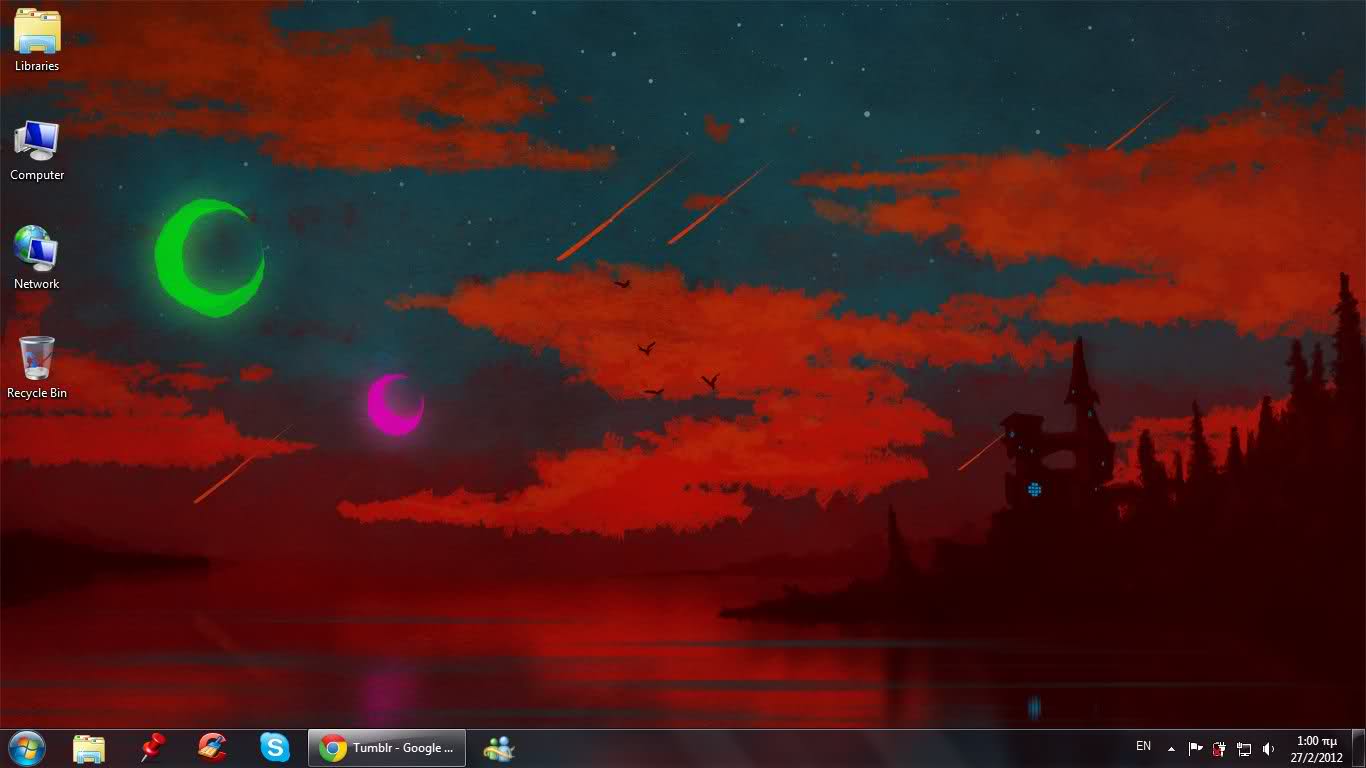
Task: Click the Show Desktop strip beside the clock
Action: (x=1358, y=749)
